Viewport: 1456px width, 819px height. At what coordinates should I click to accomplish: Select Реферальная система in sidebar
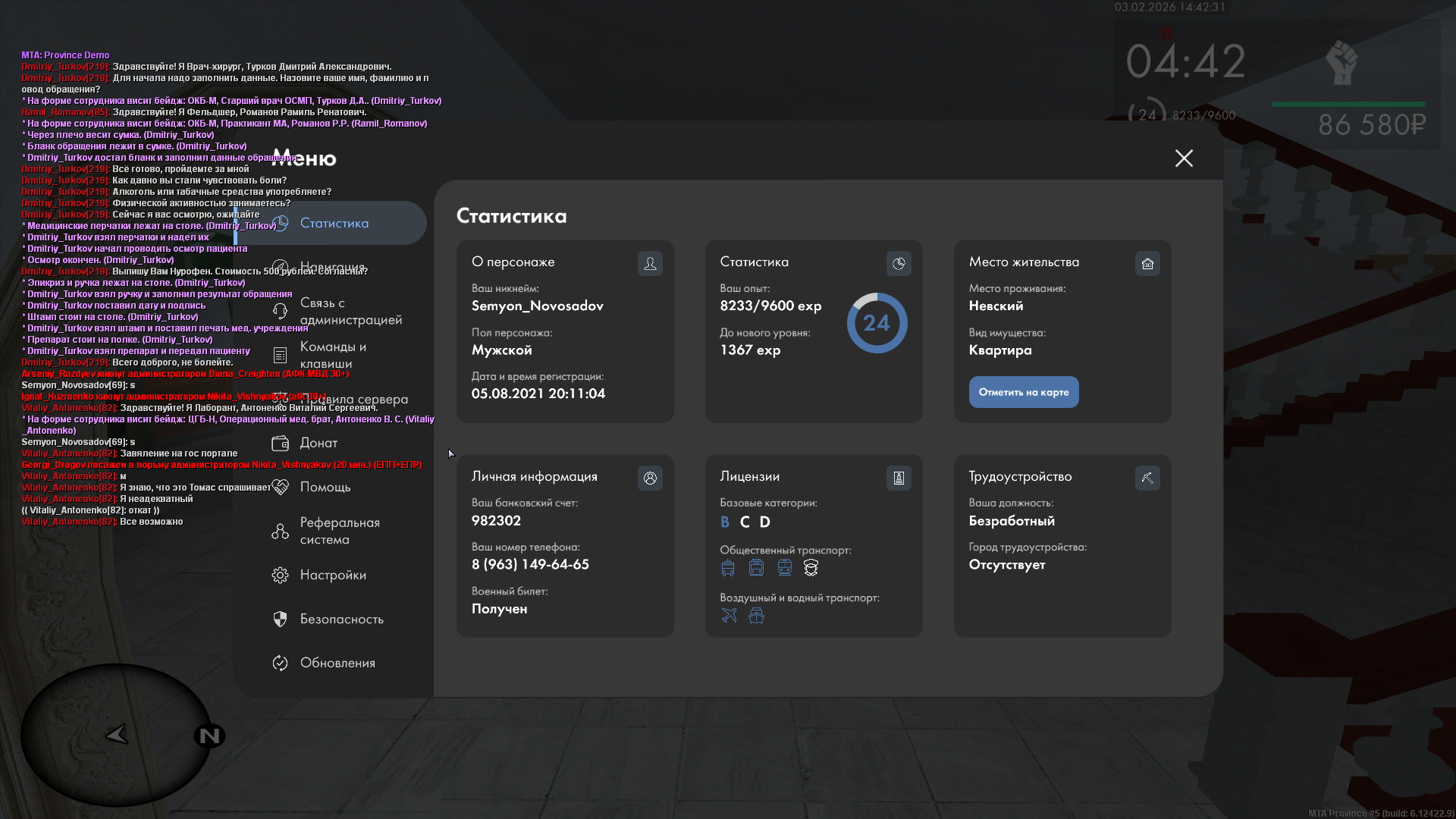(x=339, y=531)
